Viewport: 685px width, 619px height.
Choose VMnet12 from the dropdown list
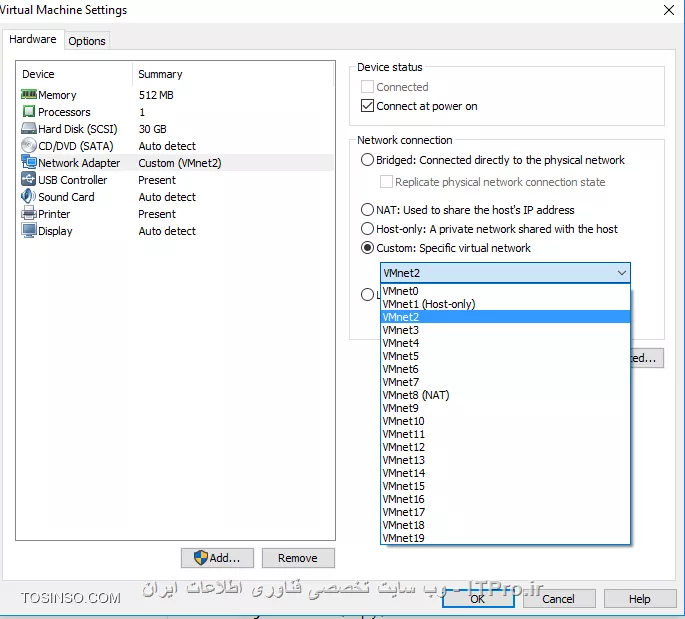(x=505, y=447)
